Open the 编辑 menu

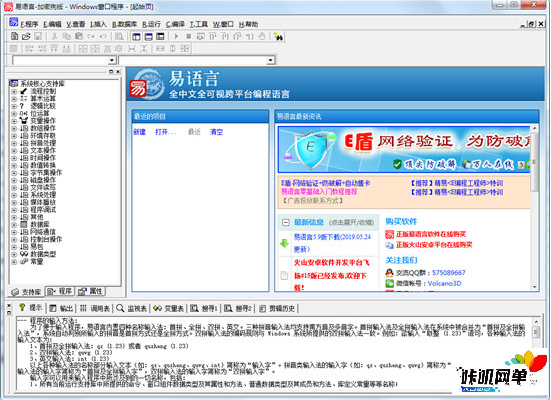point(52,24)
